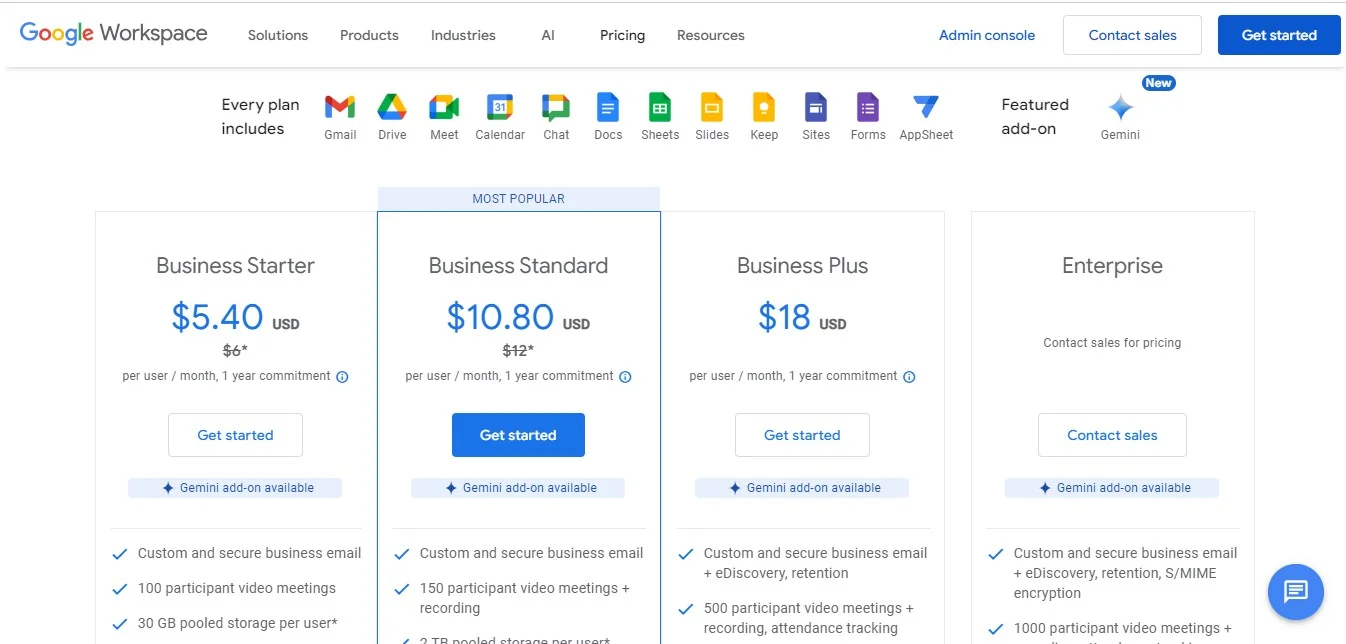Open the Gemini featured add-on icon
1346x644 pixels.
(1120, 107)
